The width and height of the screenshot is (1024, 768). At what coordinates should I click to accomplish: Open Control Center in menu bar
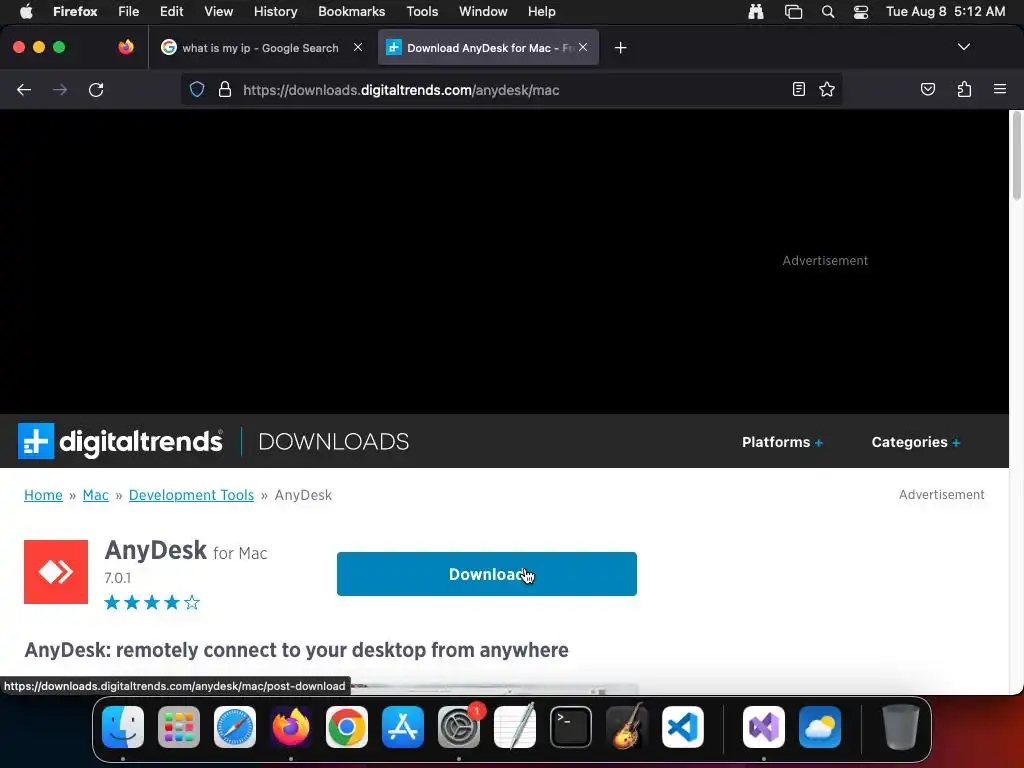[x=861, y=11]
